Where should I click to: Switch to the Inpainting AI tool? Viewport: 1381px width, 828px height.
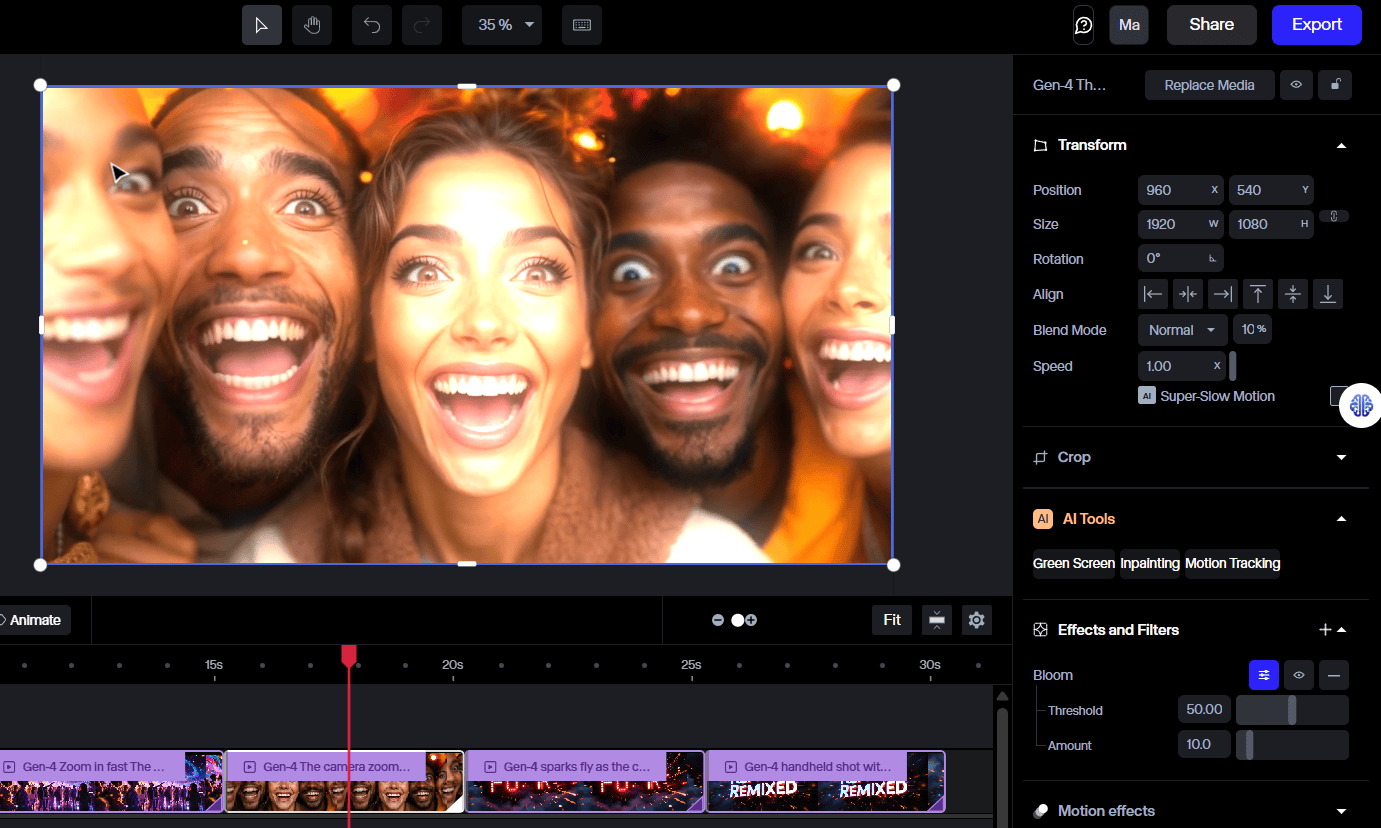1149,563
